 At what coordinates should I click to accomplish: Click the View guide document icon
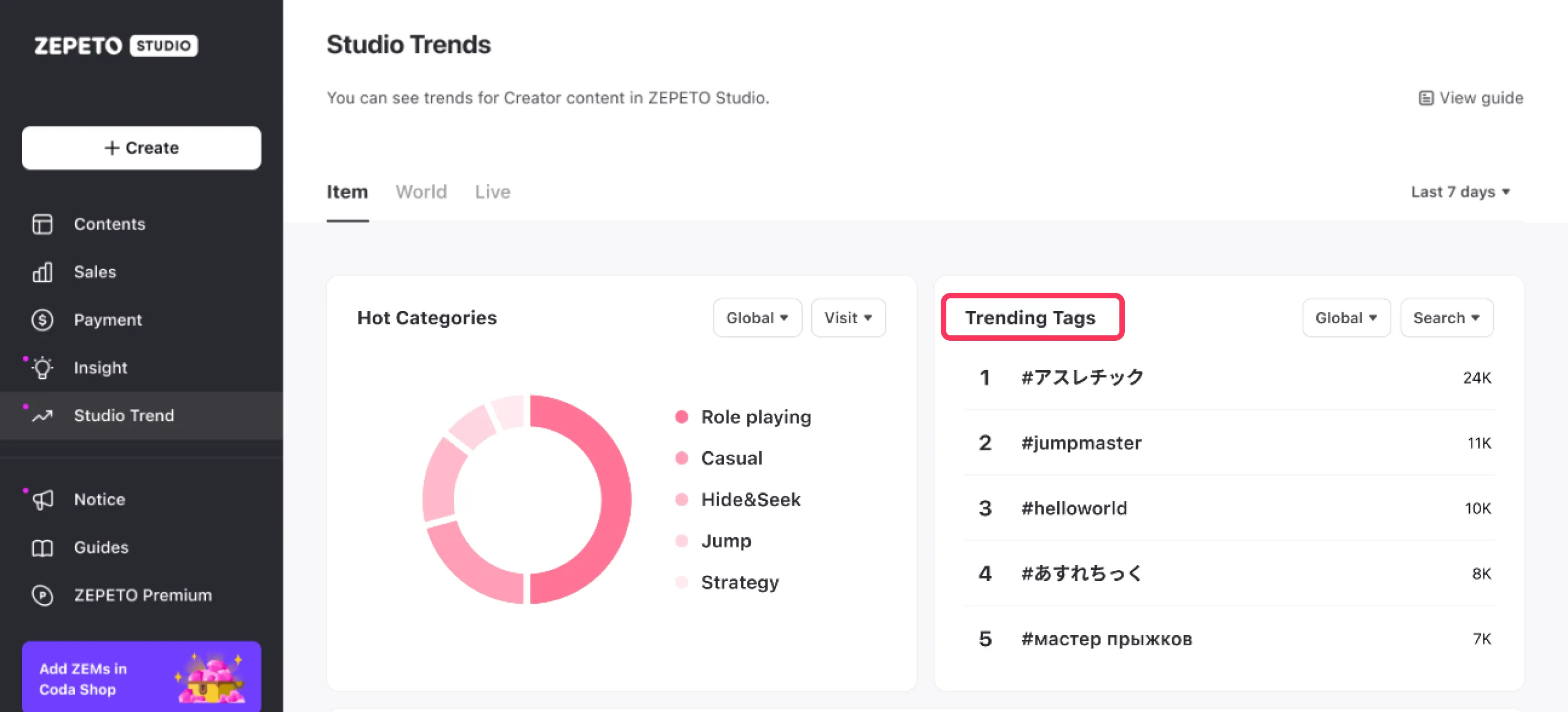coord(1425,98)
